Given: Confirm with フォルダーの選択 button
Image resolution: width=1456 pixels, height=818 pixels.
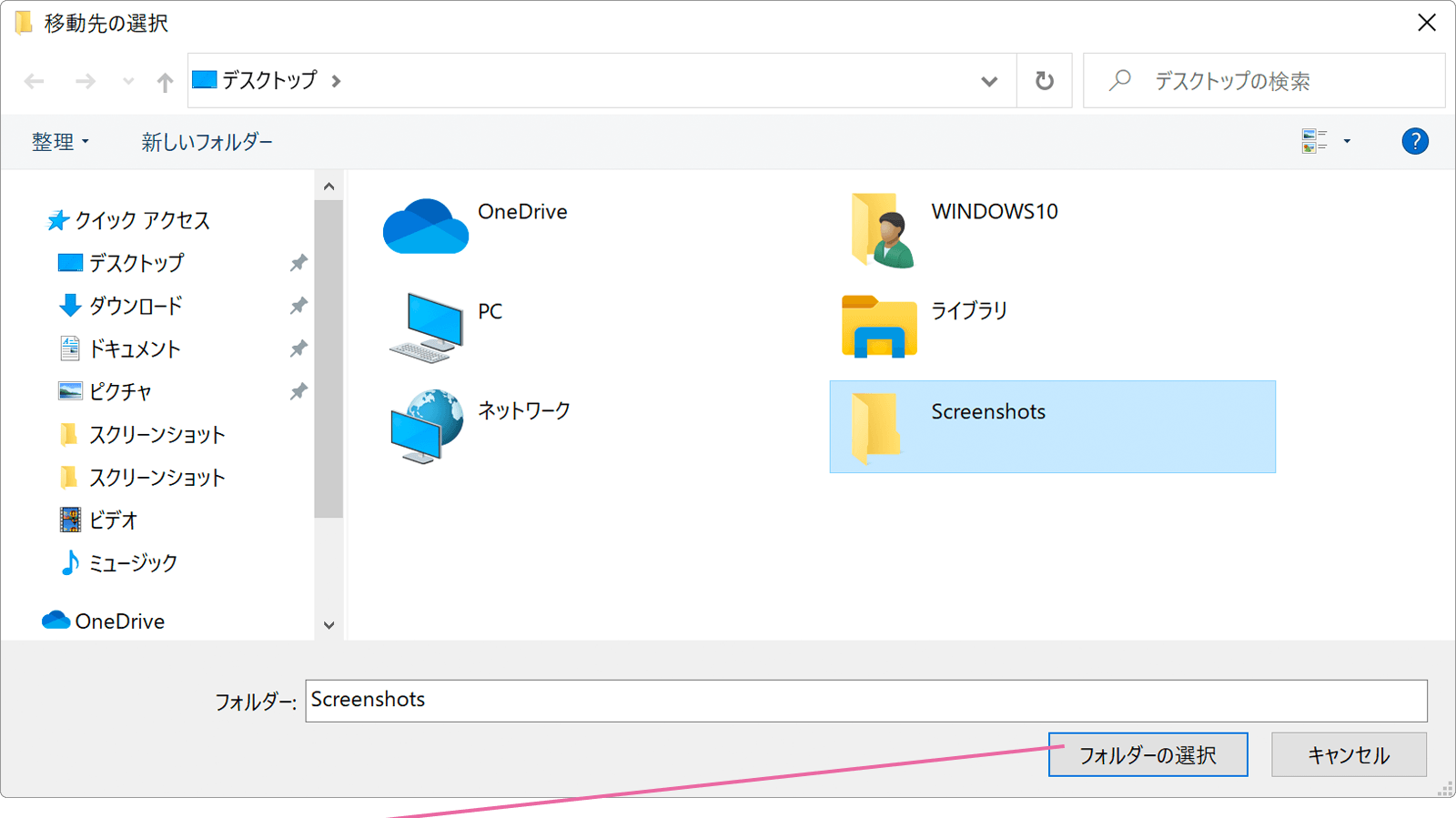Looking at the screenshot, I should pyautogui.click(x=1148, y=754).
